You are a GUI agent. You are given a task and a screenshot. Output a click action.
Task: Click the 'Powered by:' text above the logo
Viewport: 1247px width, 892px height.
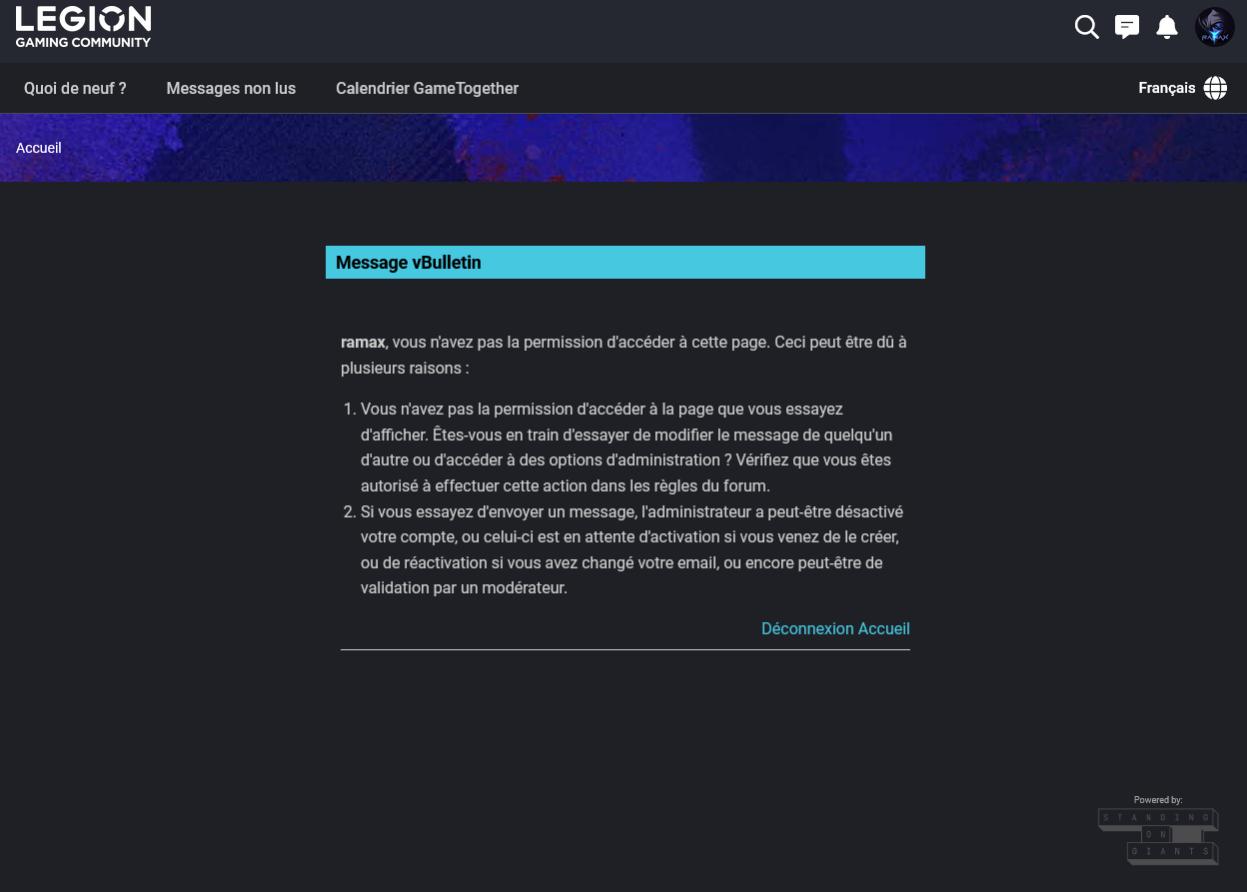click(1157, 800)
